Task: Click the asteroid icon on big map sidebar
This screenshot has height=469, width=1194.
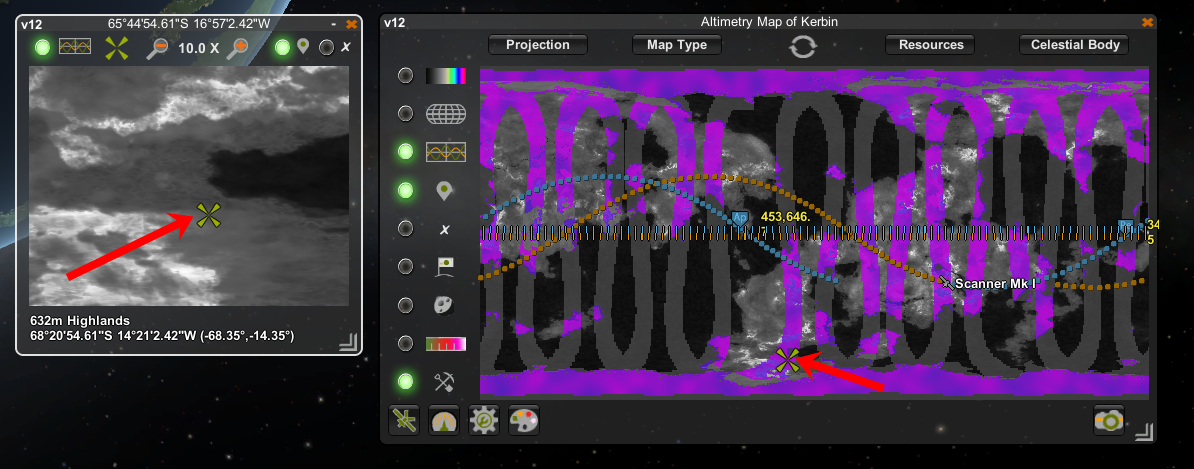Action: [x=445, y=305]
